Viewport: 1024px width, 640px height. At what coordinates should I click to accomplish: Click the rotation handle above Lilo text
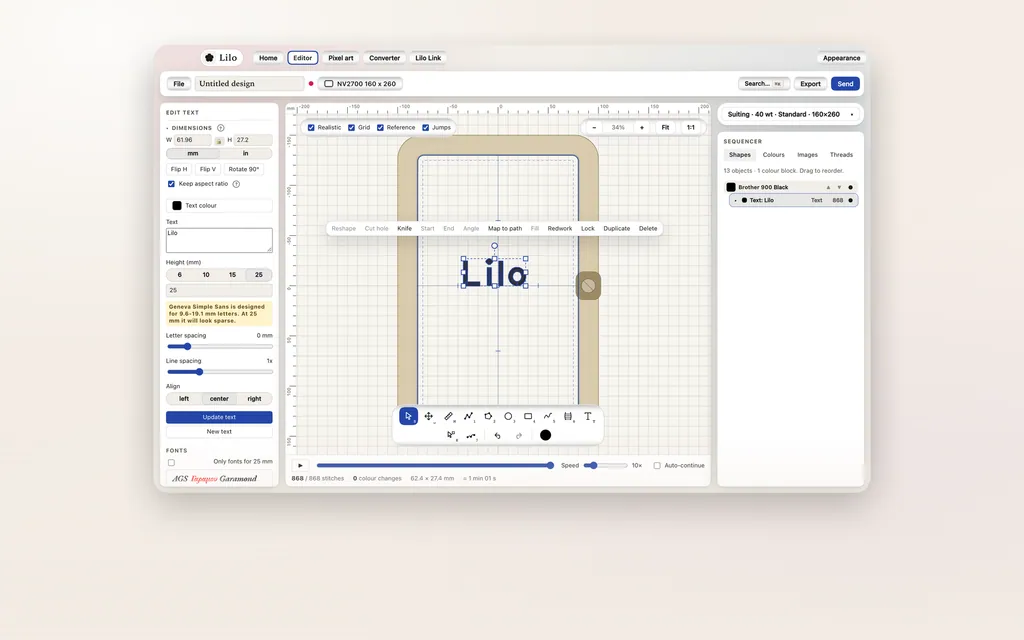494,246
